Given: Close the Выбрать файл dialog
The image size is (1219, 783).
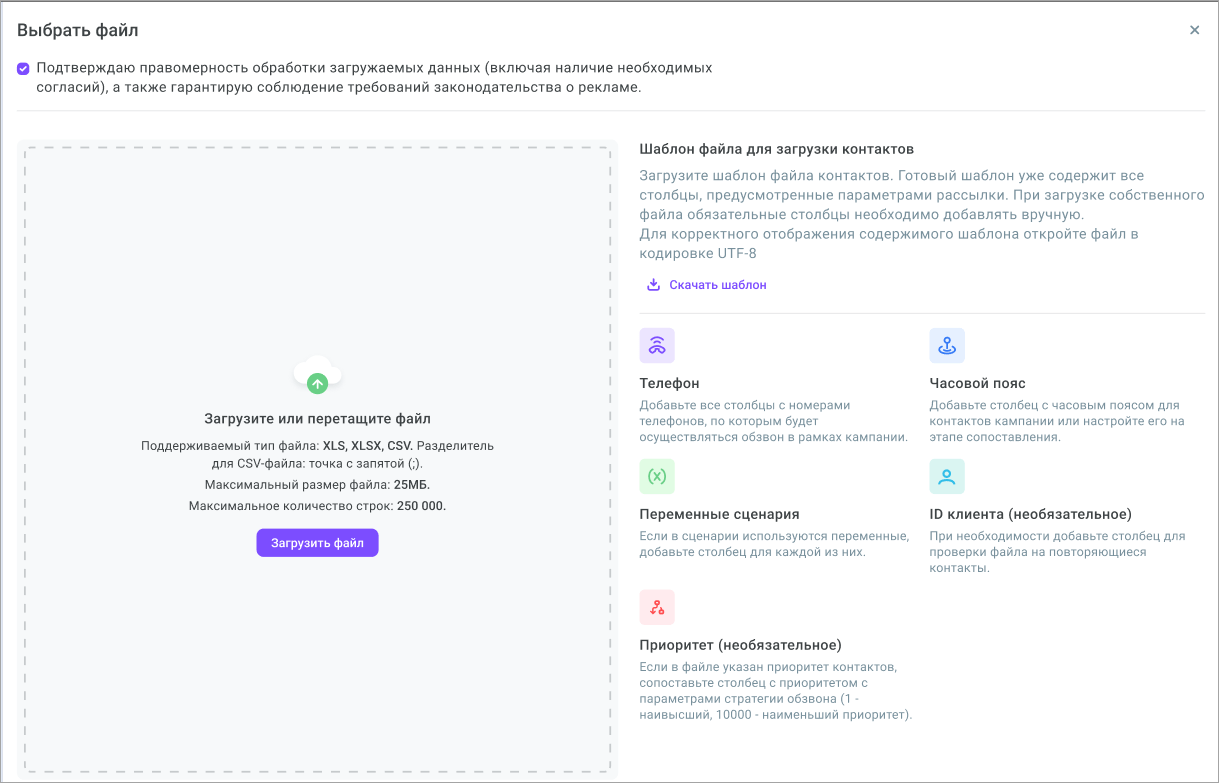Looking at the screenshot, I should [x=1194, y=30].
